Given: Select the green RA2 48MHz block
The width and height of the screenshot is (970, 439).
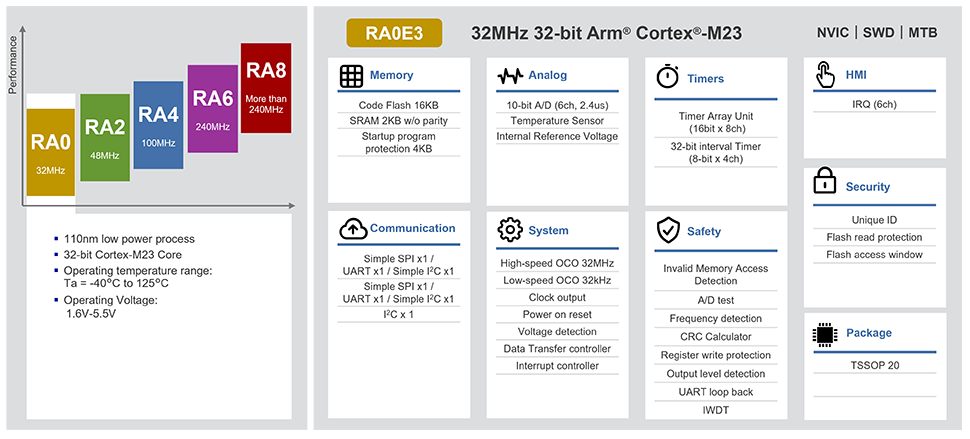Looking at the screenshot, I should tap(105, 137).
